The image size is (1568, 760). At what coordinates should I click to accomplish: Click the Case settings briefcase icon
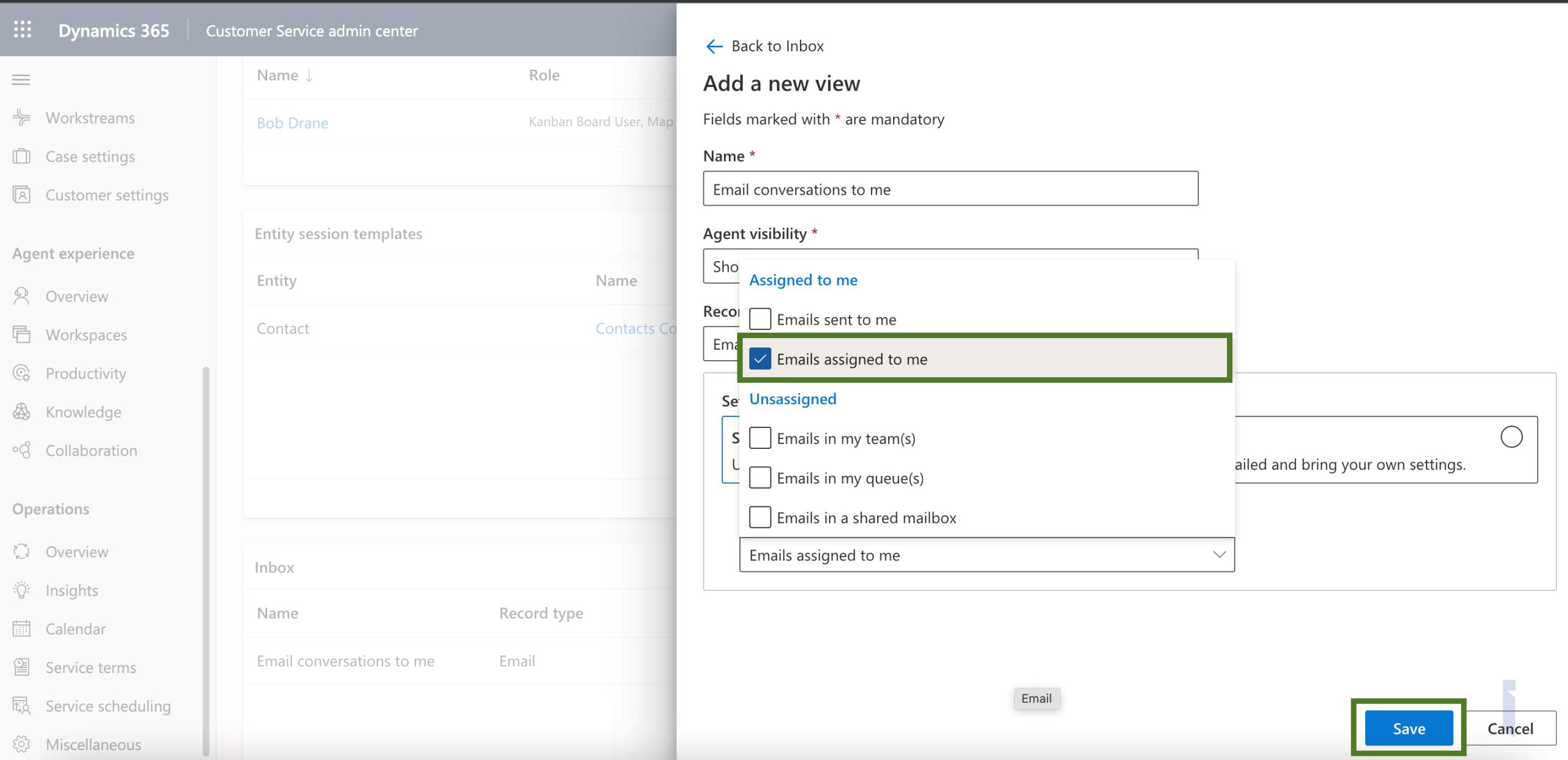coord(21,156)
